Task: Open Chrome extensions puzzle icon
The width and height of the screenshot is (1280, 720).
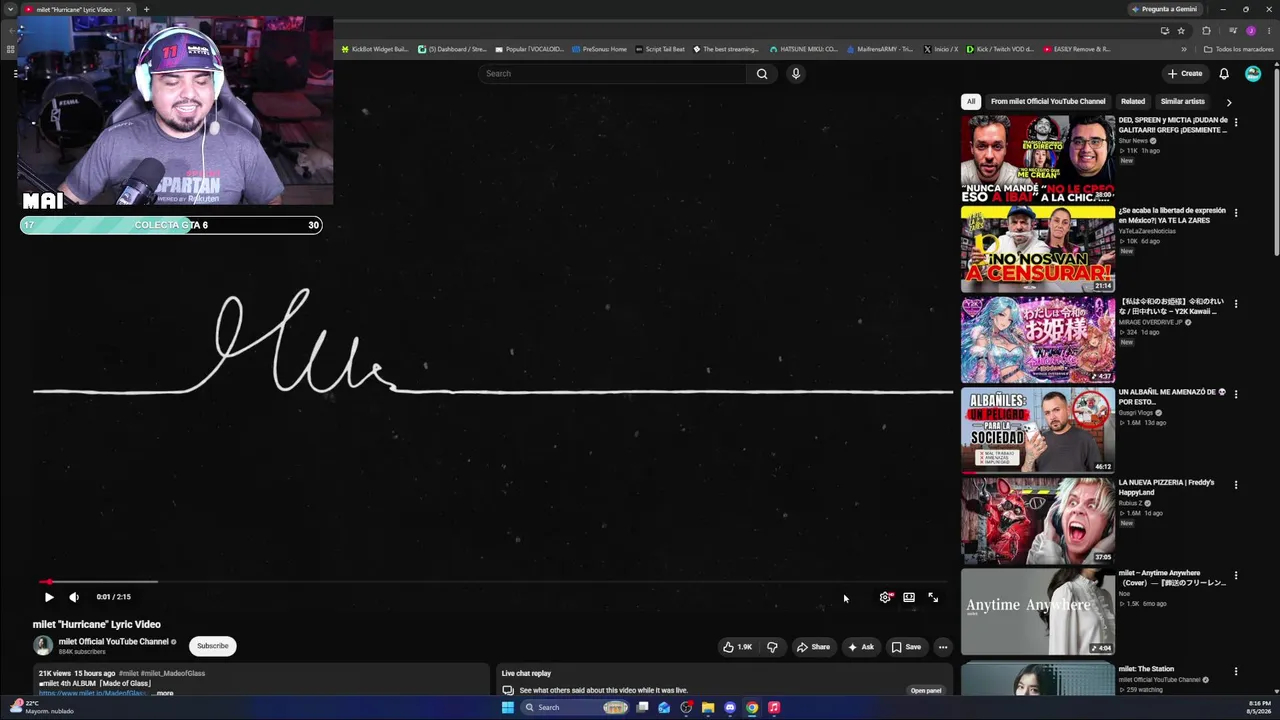Action: pyautogui.click(x=1206, y=30)
